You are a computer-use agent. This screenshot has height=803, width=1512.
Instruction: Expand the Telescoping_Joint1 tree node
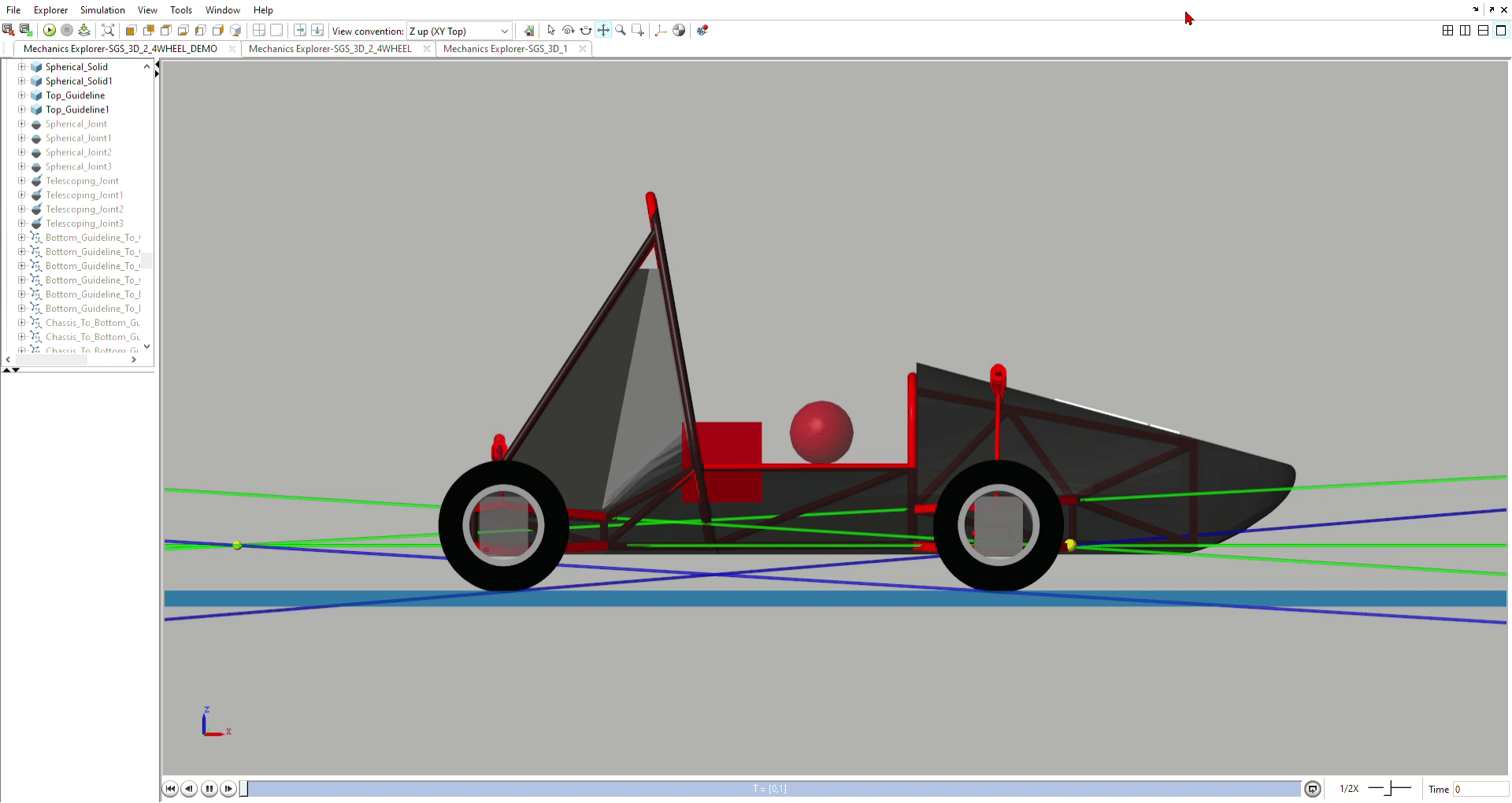pos(22,195)
